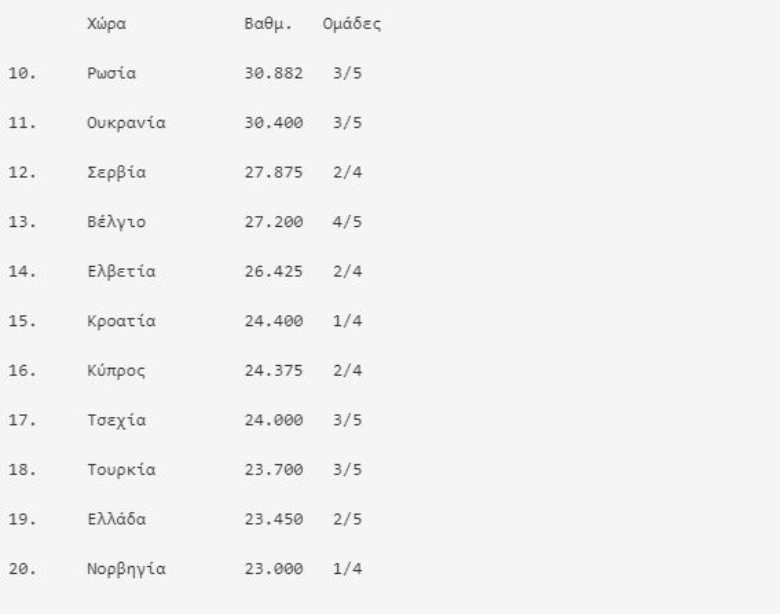Image resolution: width=780 pixels, height=614 pixels.
Task: Click the 4/5 teams value for Βέλγιο
Action: [x=347, y=221]
